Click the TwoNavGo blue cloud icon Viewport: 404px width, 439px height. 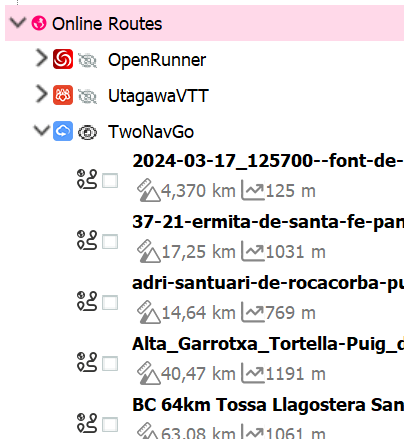point(63,131)
